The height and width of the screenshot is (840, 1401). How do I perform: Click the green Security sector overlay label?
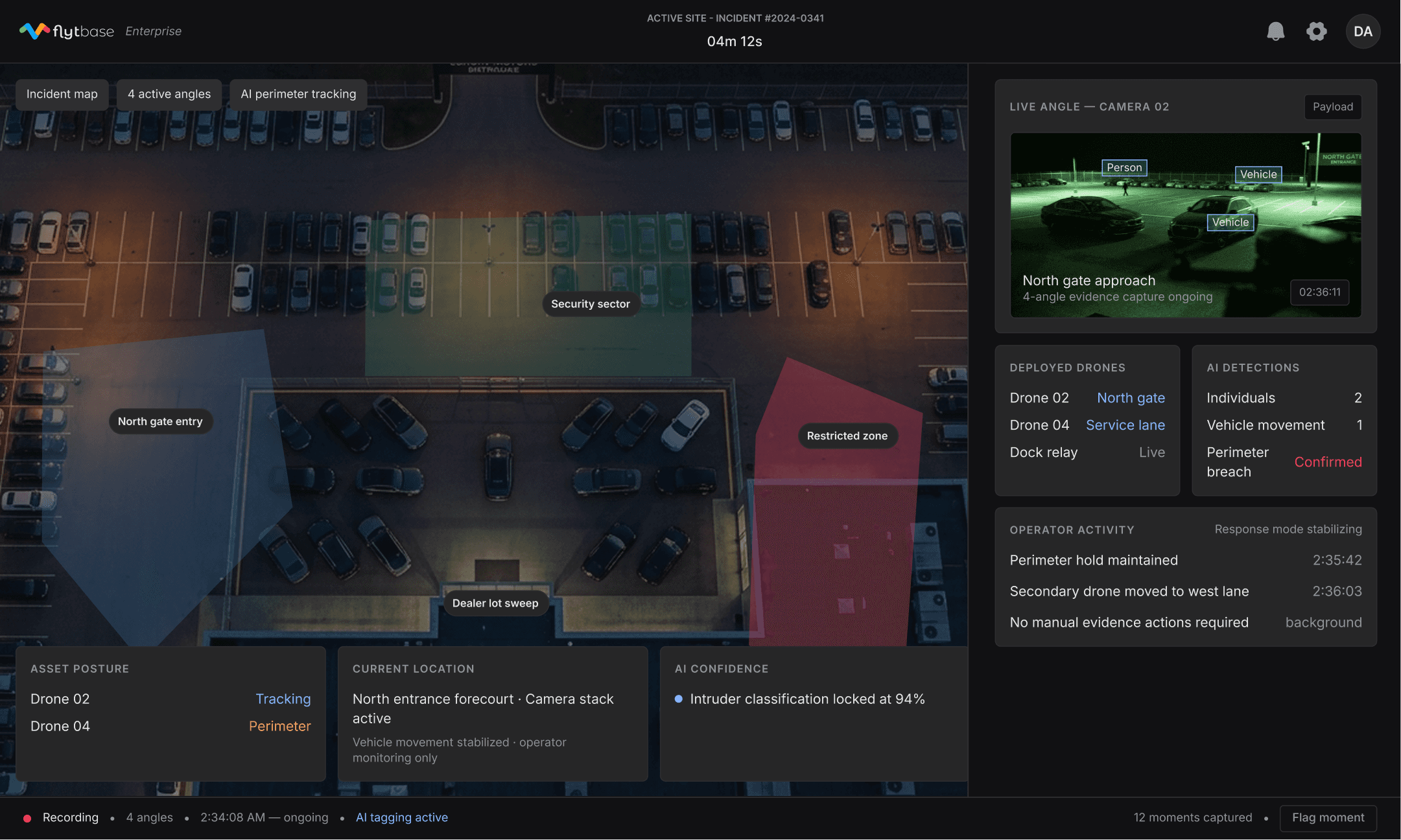coord(590,304)
